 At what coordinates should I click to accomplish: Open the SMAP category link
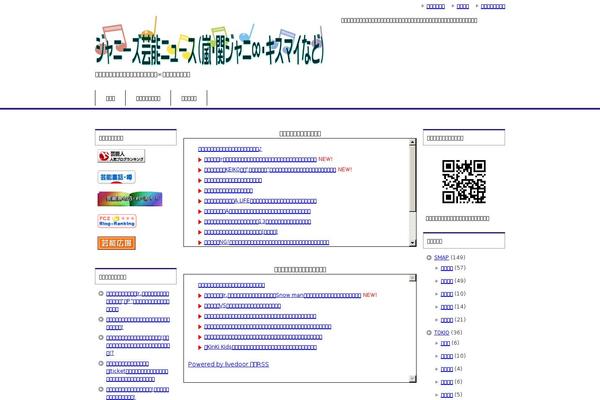pyautogui.click(x=441, y=258)
